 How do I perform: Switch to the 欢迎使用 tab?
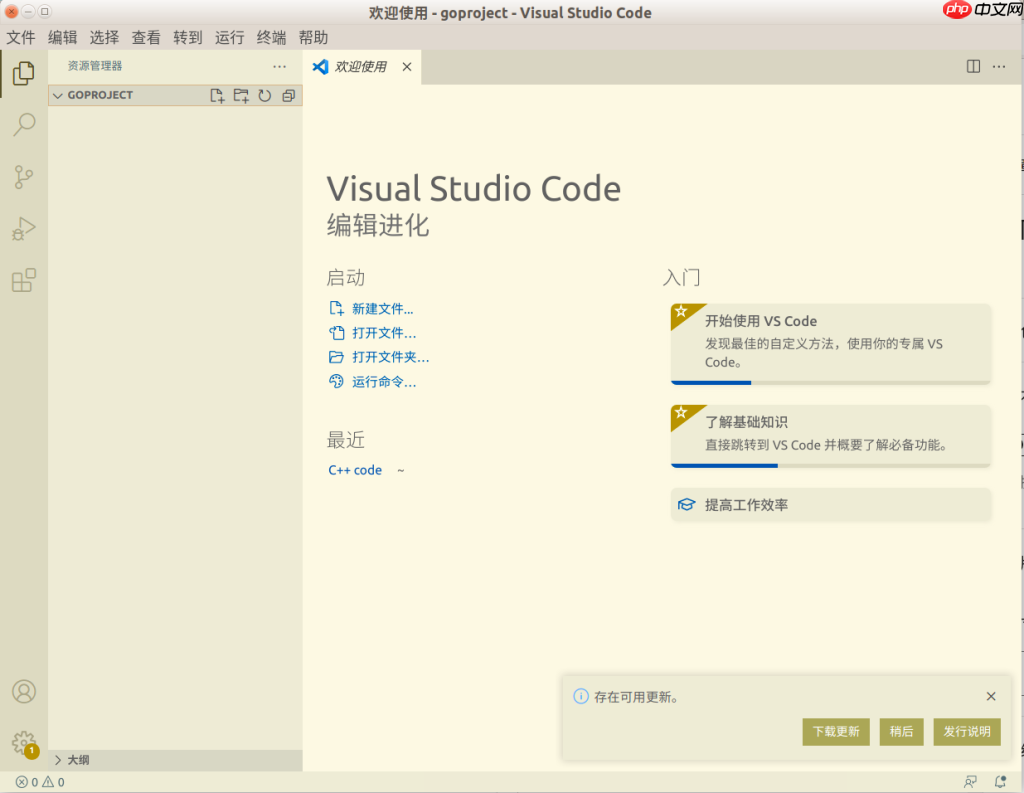click(362, 66)
